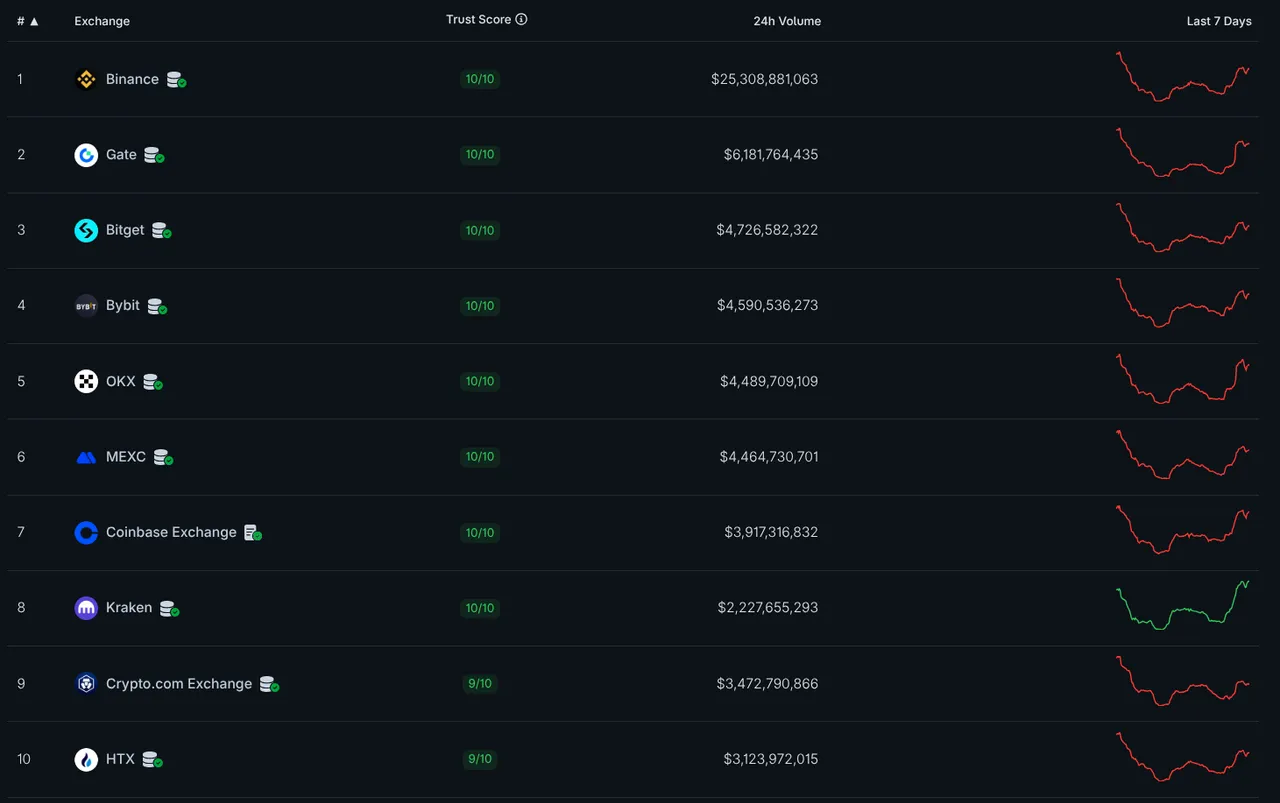Click OKX's 7-day volume sparkline
This screenshot has height=803, width=1280.
point(1183,379)
